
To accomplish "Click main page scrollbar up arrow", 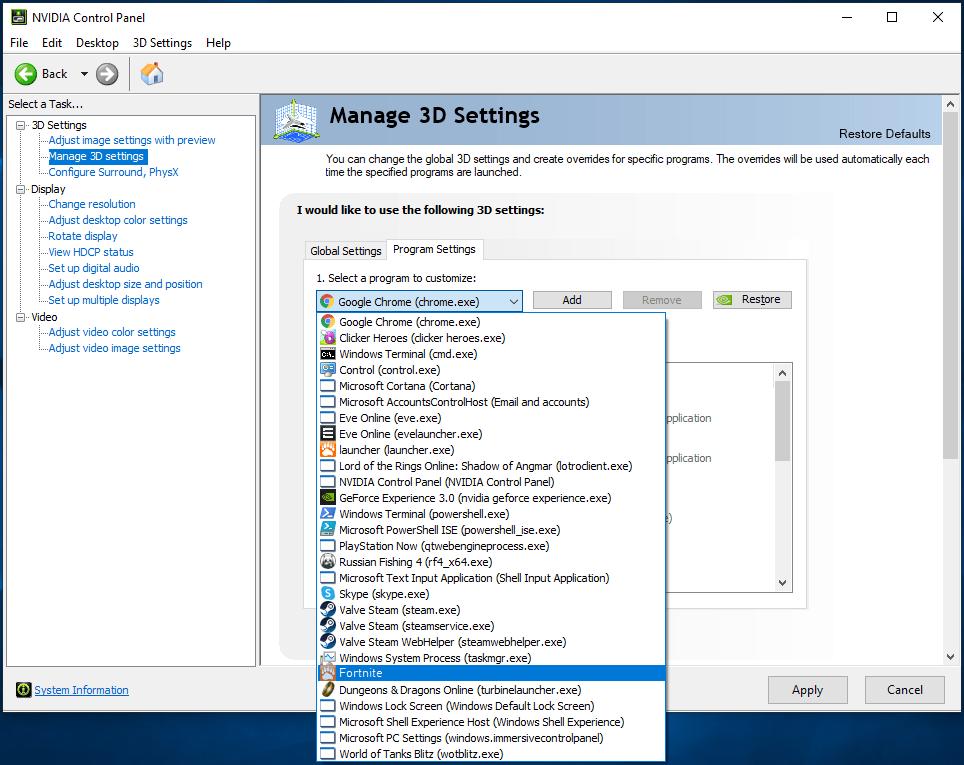I will tap(950, 104).
